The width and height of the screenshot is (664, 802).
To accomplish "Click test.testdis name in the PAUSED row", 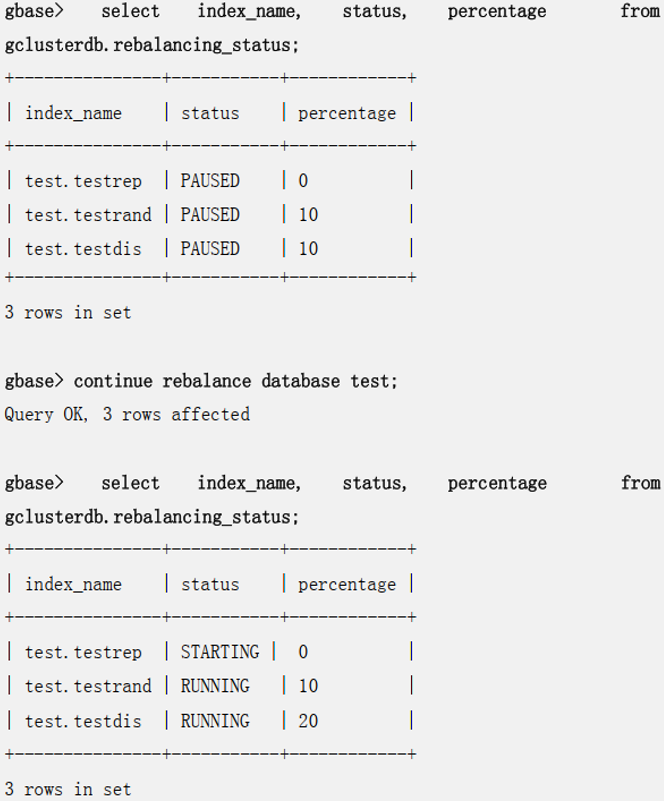I will coord(84,249).
